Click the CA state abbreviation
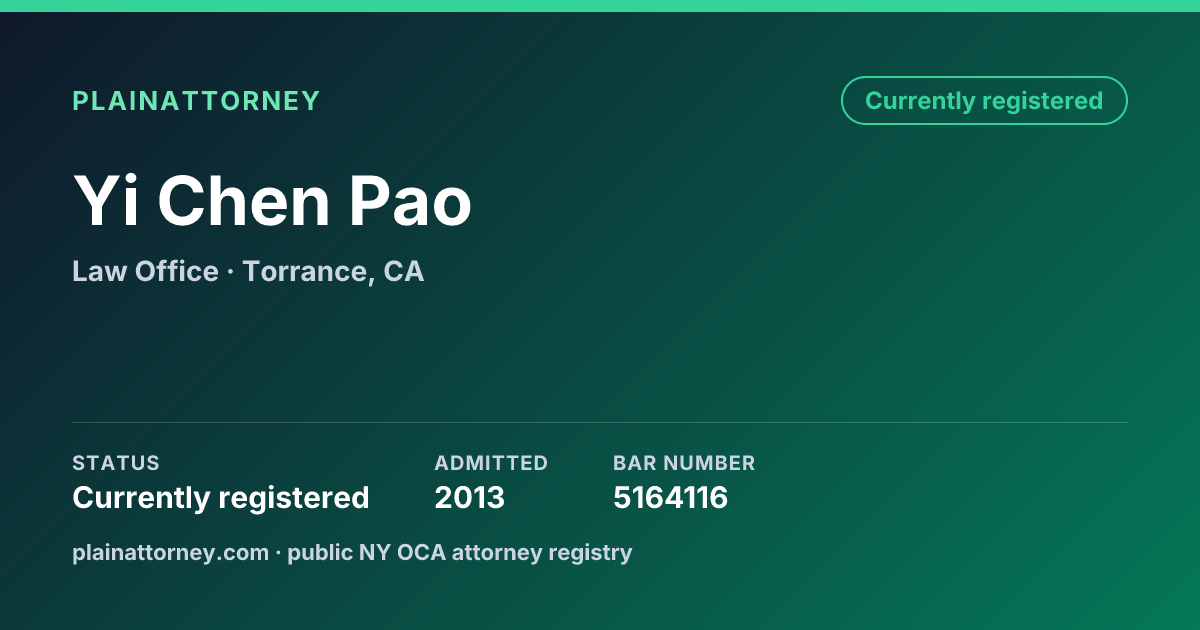Screen dimensions: 1200x630 pos(404,271)
